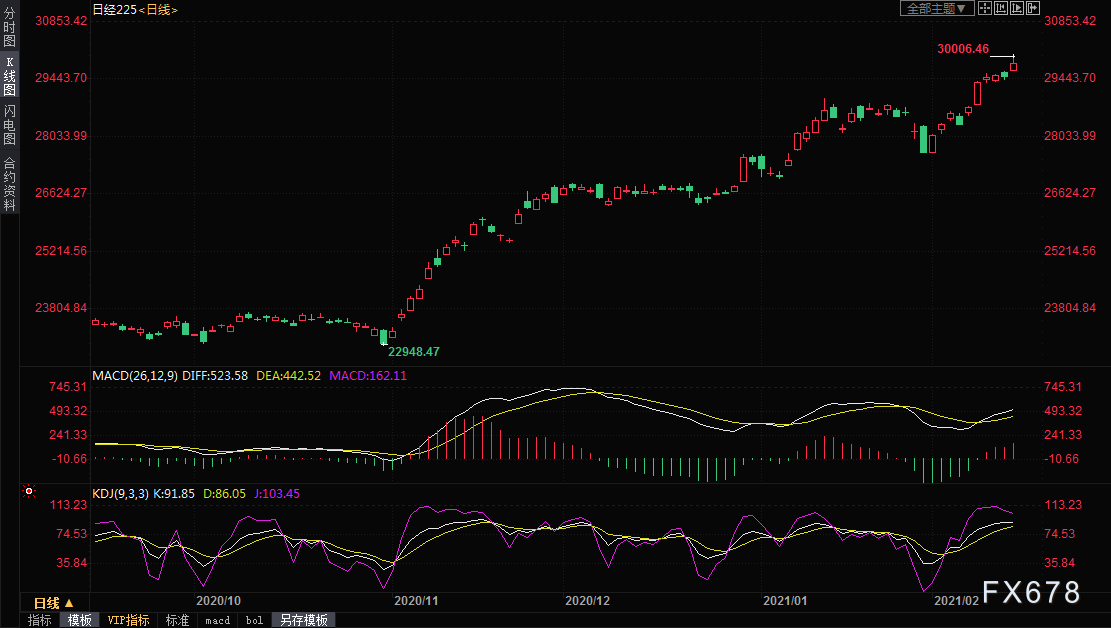The image size is (1111, 628).
Task: Click left MACD axis value 241.33
Action: tap(68, 434)
